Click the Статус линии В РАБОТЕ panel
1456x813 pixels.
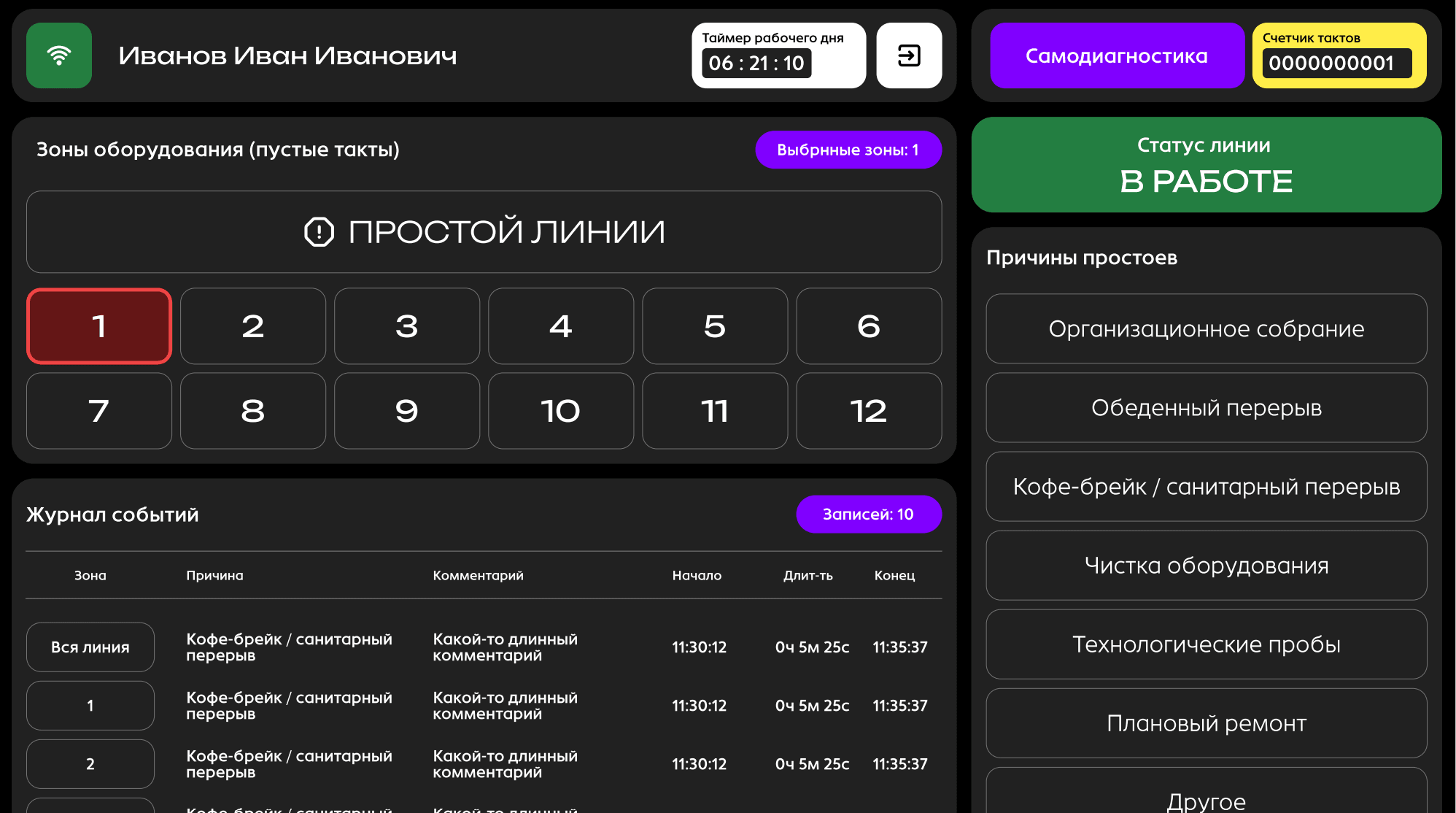1207,165
